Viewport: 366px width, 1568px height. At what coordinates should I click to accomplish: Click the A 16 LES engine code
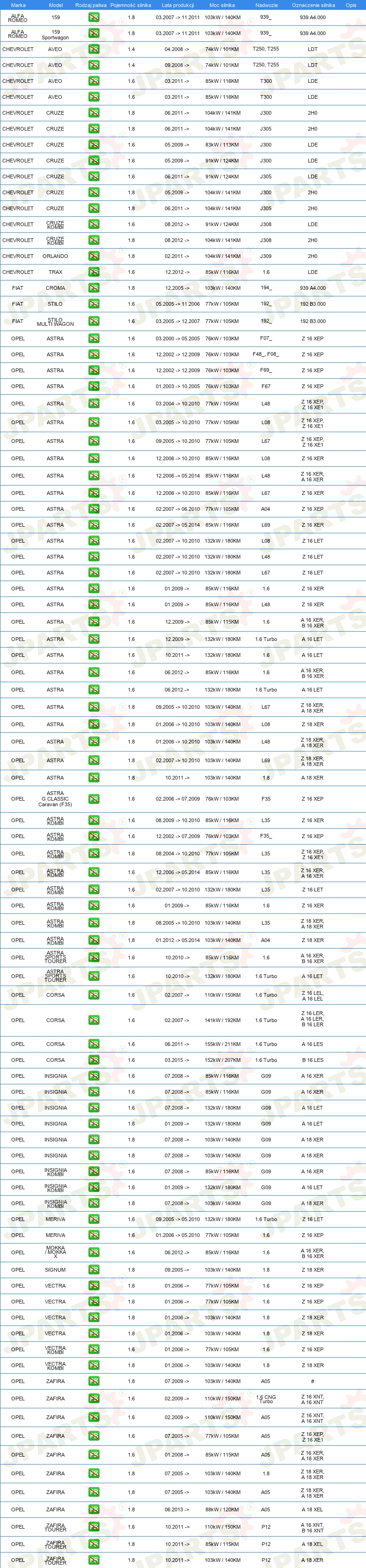click(313, 1044)
